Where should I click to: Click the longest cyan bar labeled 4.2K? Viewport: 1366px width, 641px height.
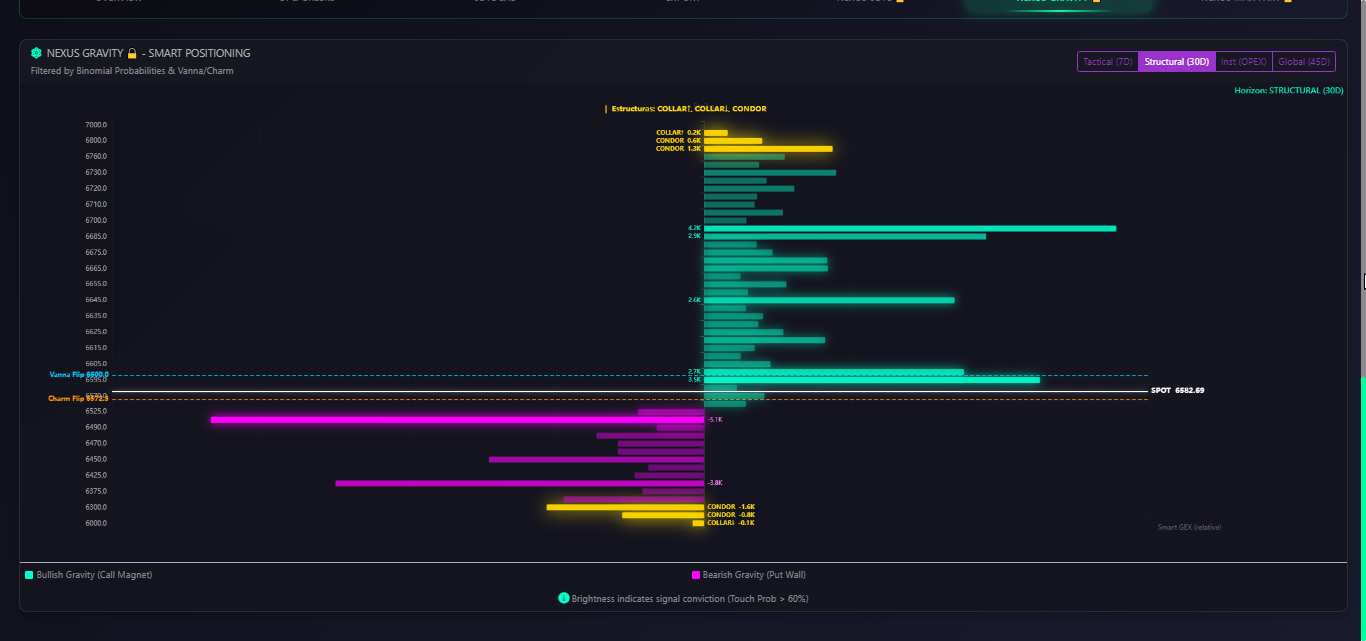click(909, 228)
